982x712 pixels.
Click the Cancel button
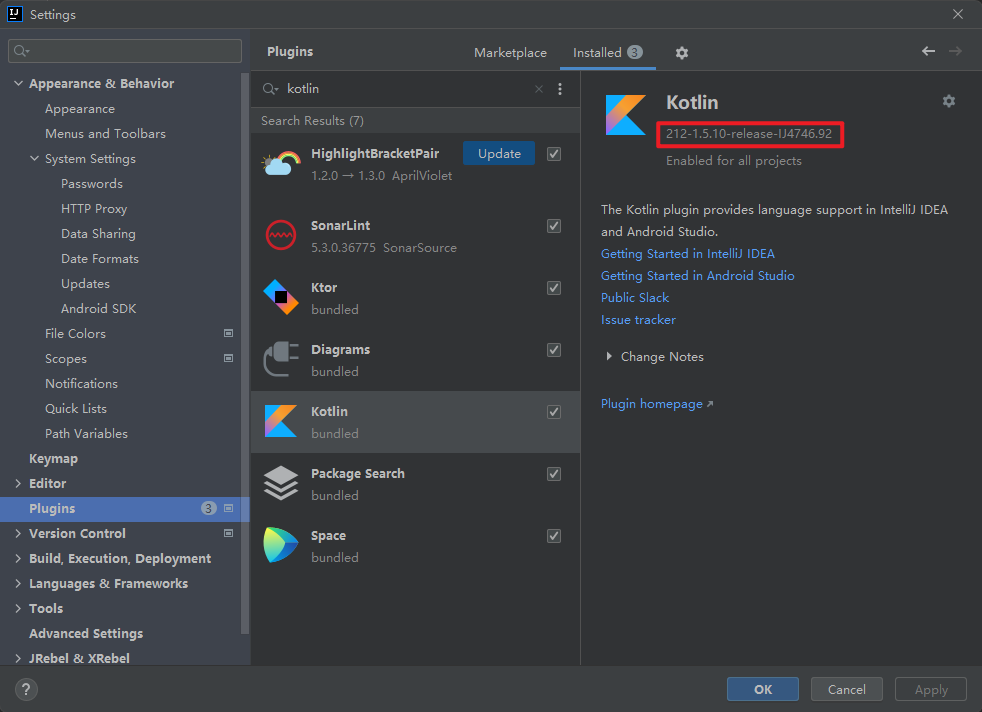tap(847, 689)
